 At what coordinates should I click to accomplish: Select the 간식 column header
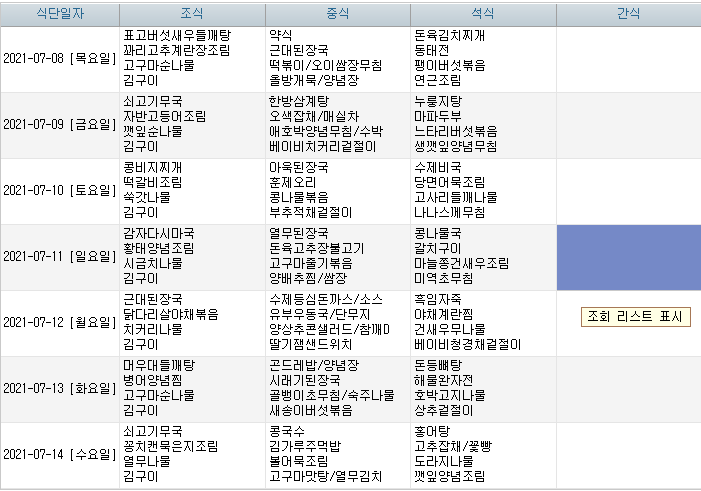tap(628, 14)
